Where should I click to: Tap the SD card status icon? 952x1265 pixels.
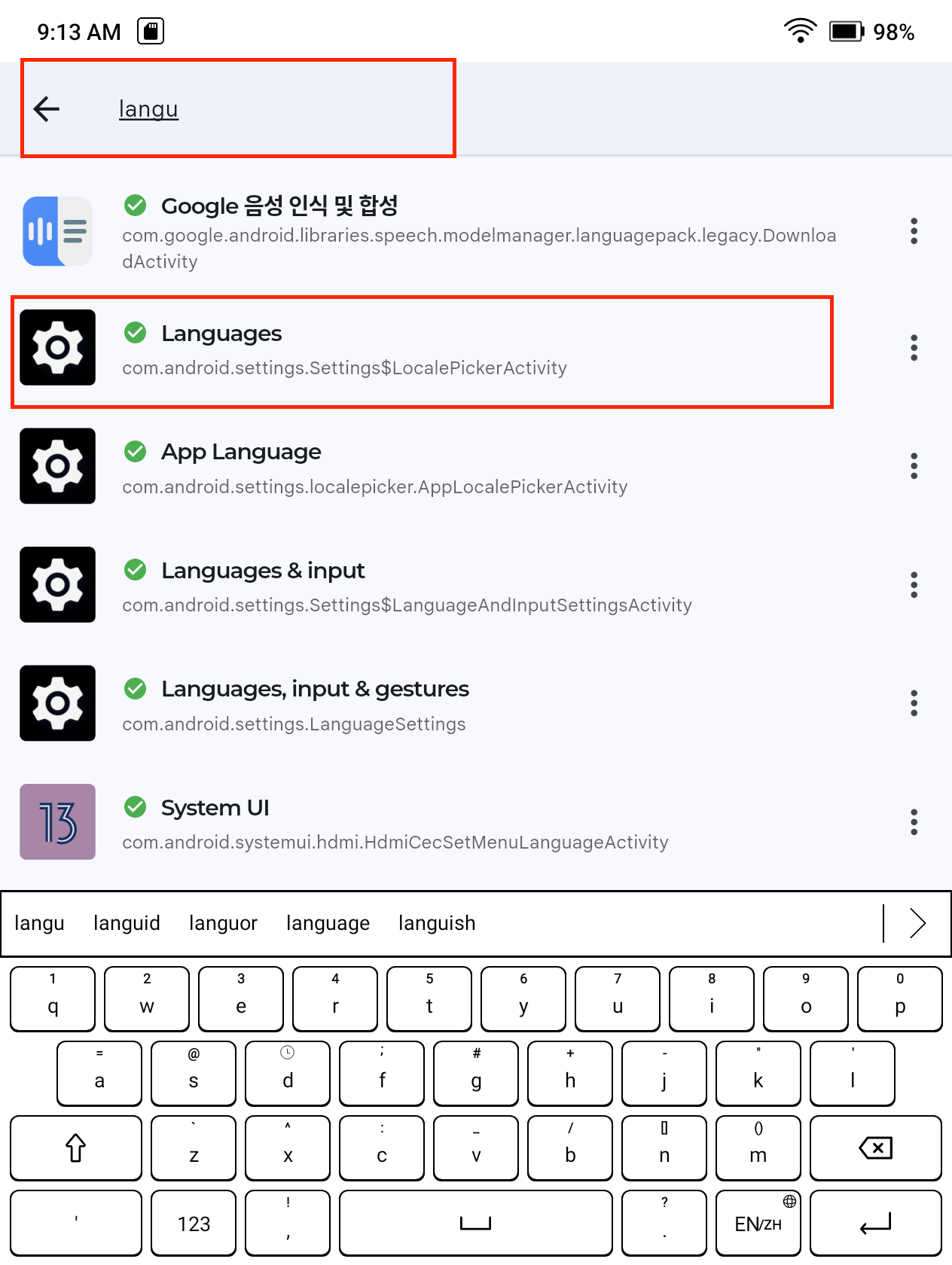(151, 32)
